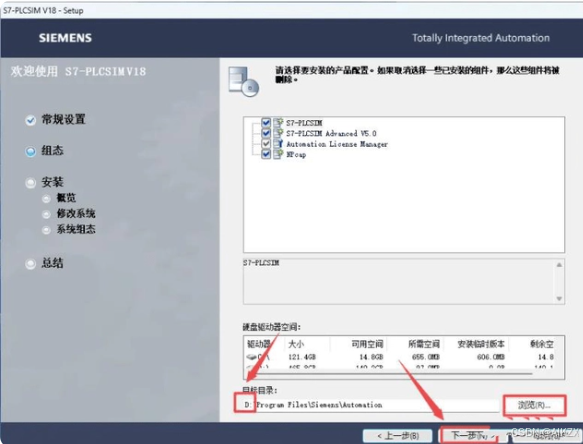Click the bullet icon beside 修改系统
Viewport: 583px width, 444px height.
coord(46,214)
